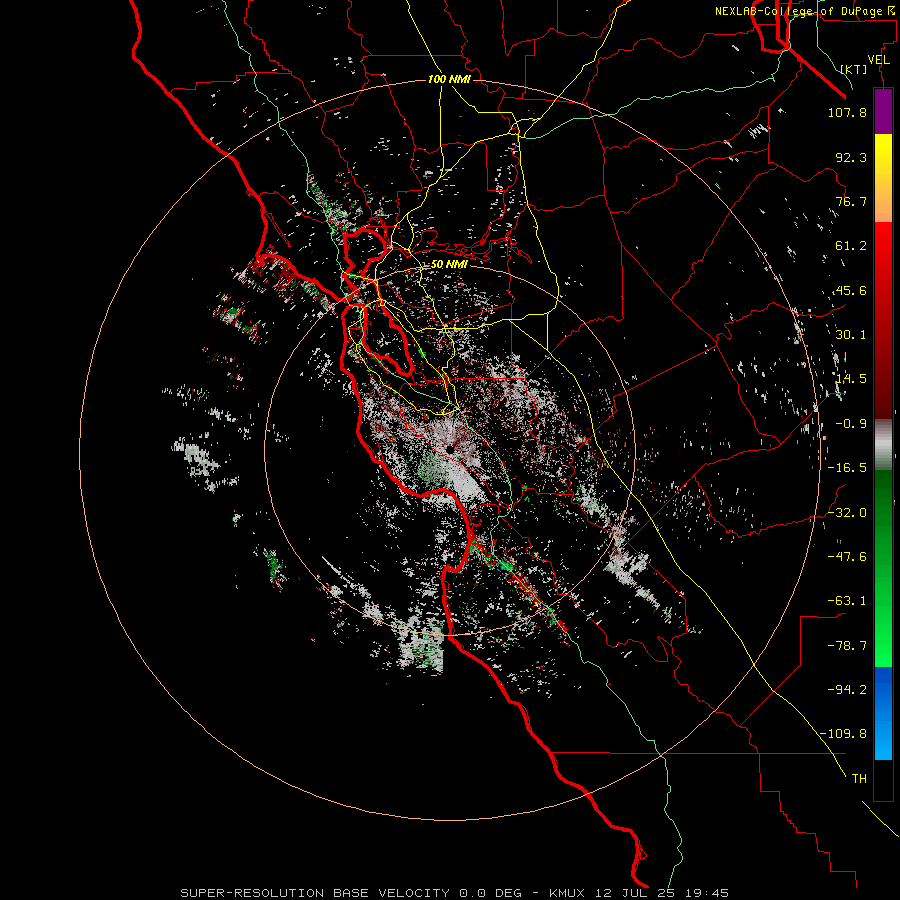Viewport: 900px width, 900px height.
Task: Select the 107.8 scale value
Action: click(847, 112)
